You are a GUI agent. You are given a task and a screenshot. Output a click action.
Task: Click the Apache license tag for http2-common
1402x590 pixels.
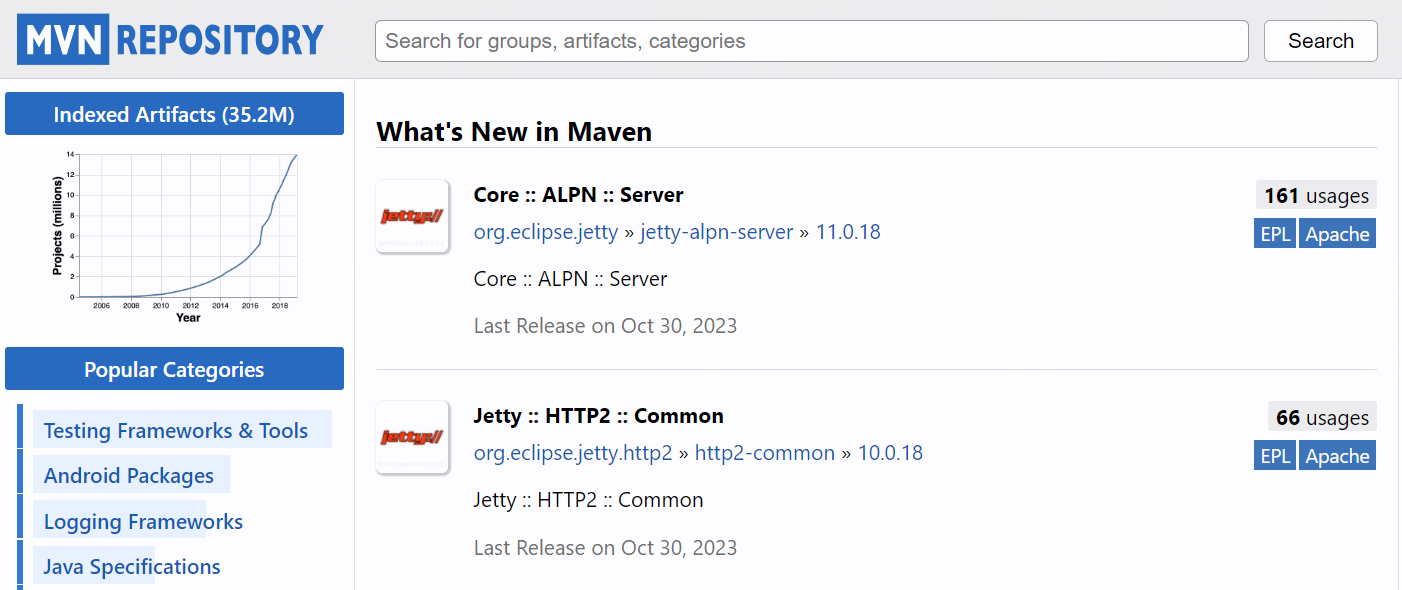(1337, 456)
